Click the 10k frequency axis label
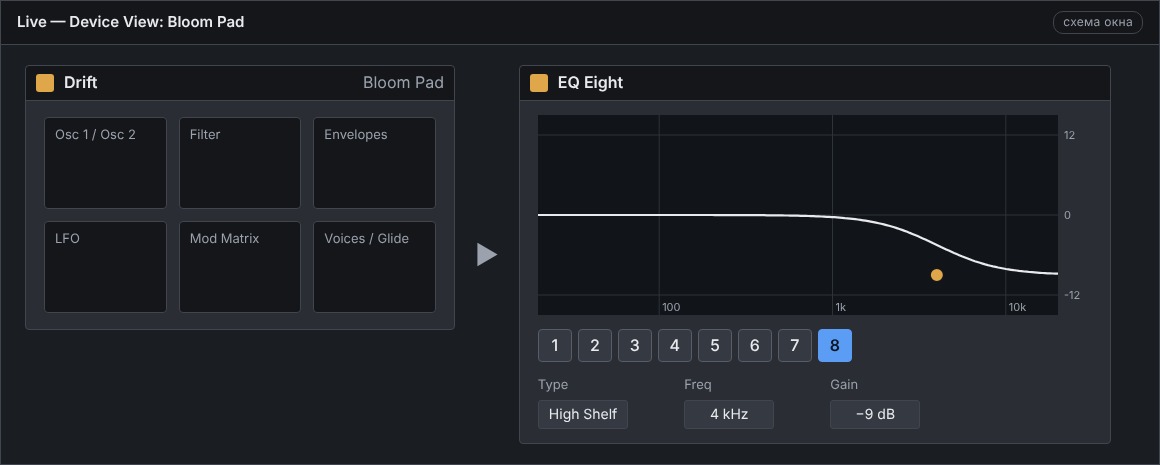 (1017, 307)
